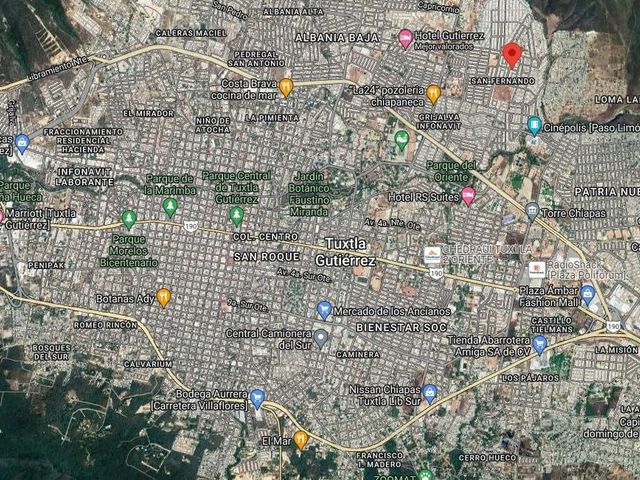This screenshot has height=480, width=640.
Task: Click the EL MIRADOR label
Action: pyautogui.click(x=149, y=113)
